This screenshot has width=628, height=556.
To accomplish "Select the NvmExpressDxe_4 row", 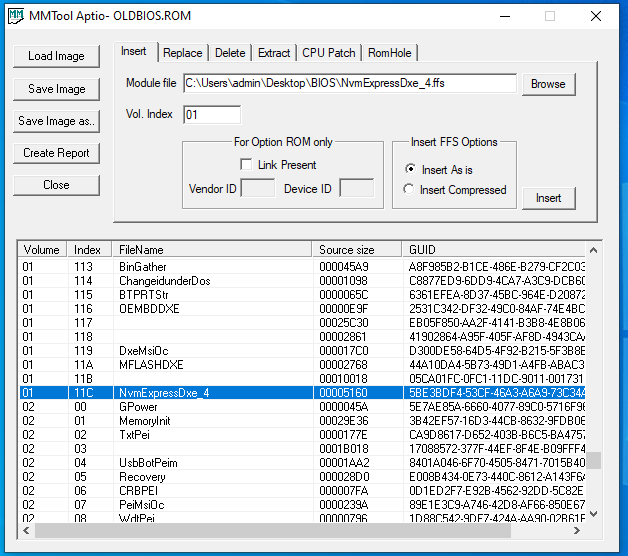I will pos(302,393).
